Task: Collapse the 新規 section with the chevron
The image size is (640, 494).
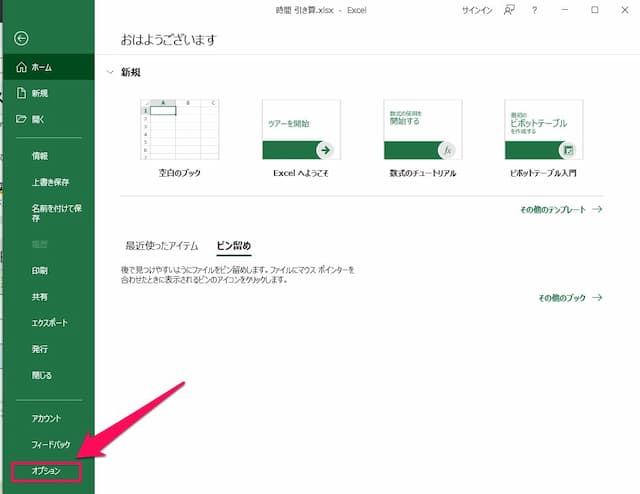Action: tap(110, 72)
